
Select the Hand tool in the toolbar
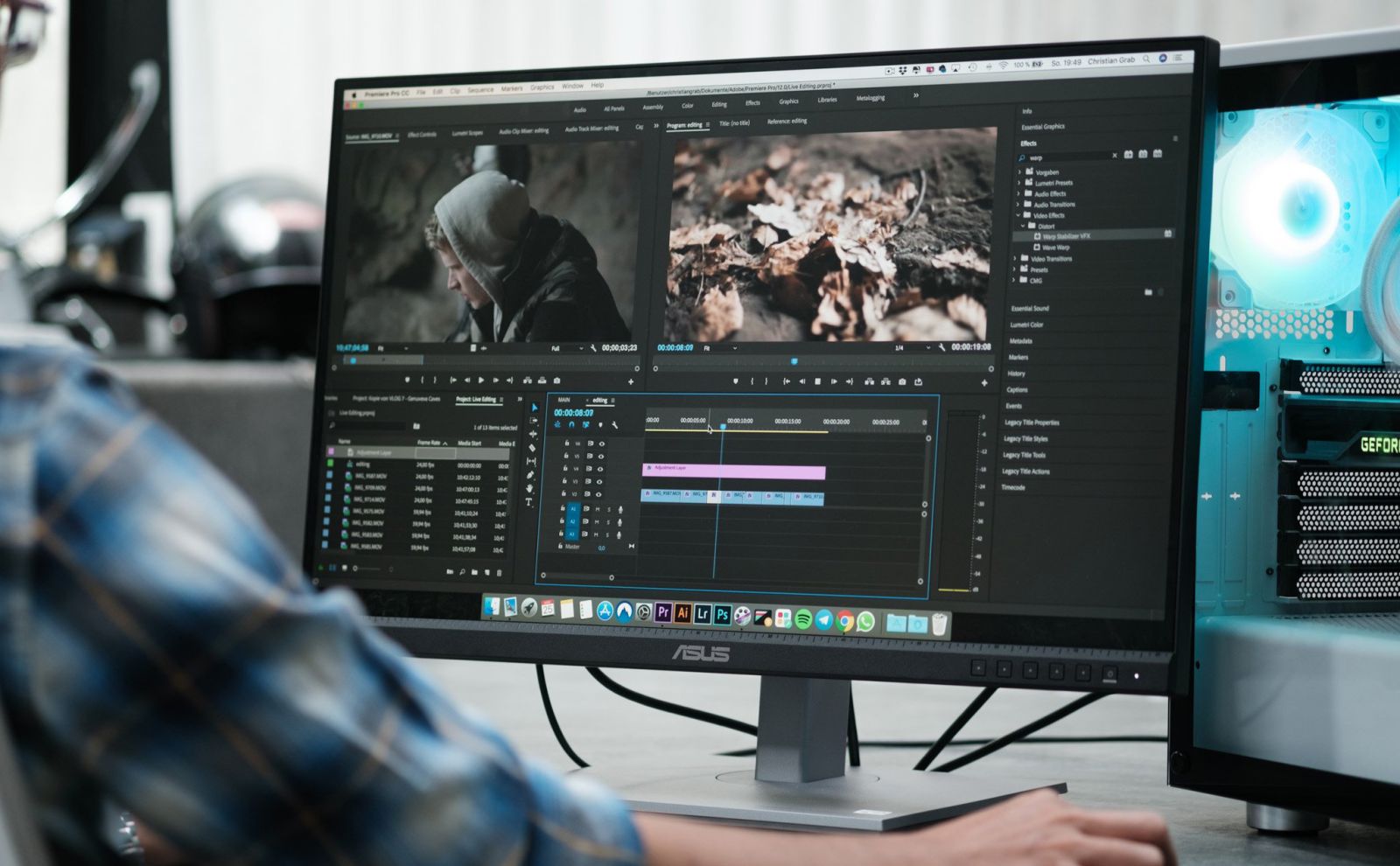click(x=530, y=489)
